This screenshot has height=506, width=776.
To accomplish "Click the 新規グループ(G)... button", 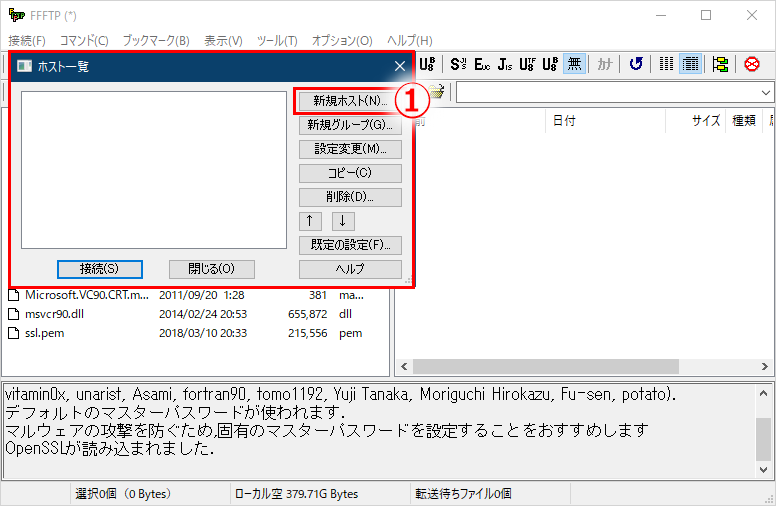I will tap(350, 125).
